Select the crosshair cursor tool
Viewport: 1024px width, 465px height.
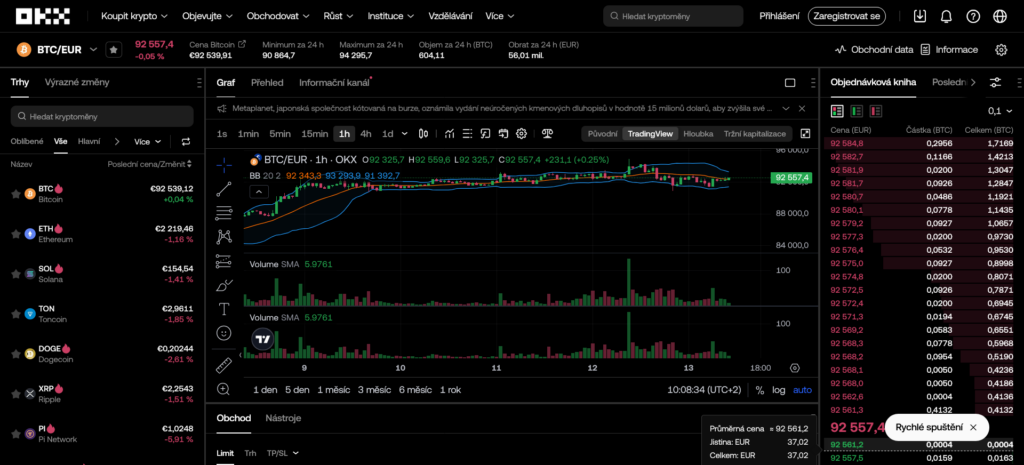(x=224, y=165)
